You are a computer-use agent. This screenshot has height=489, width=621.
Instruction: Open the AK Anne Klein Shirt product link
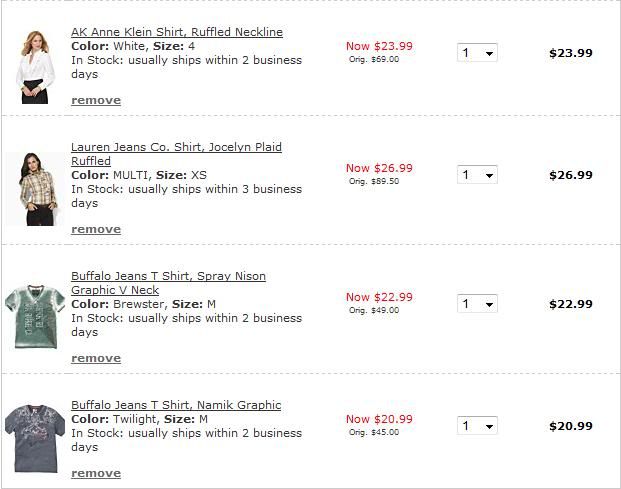[177, 32]
